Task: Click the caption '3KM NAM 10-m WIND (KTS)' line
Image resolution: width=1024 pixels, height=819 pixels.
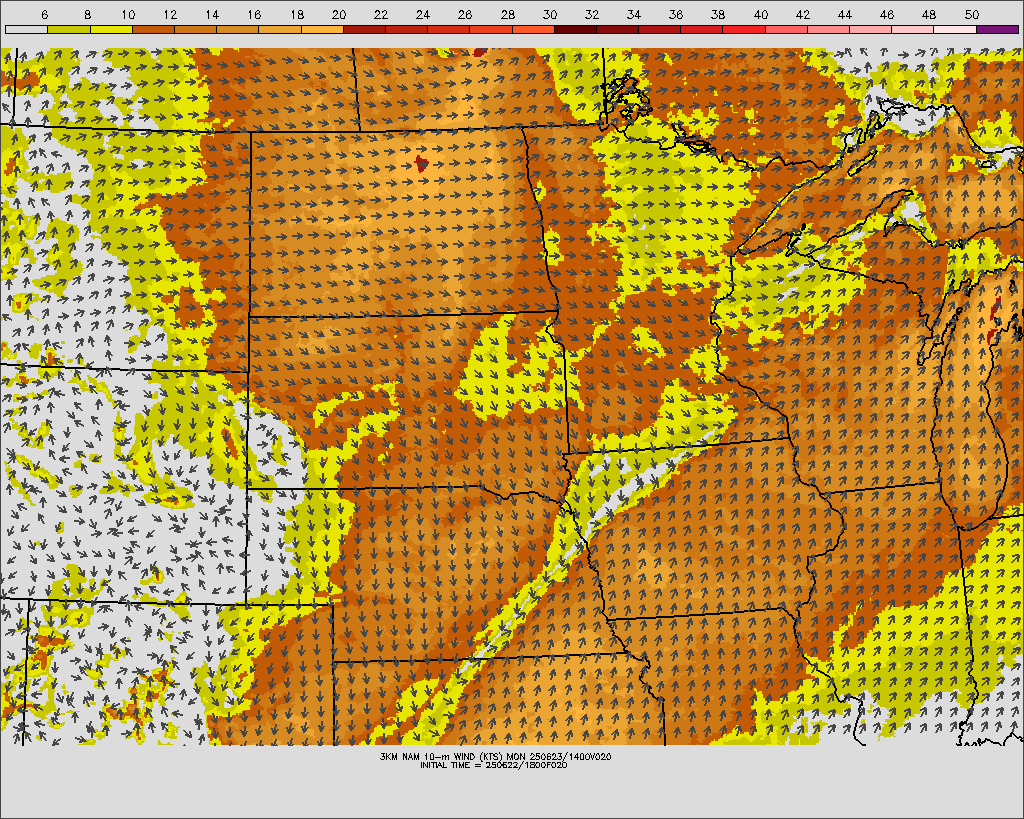Action: click(495, 756)
